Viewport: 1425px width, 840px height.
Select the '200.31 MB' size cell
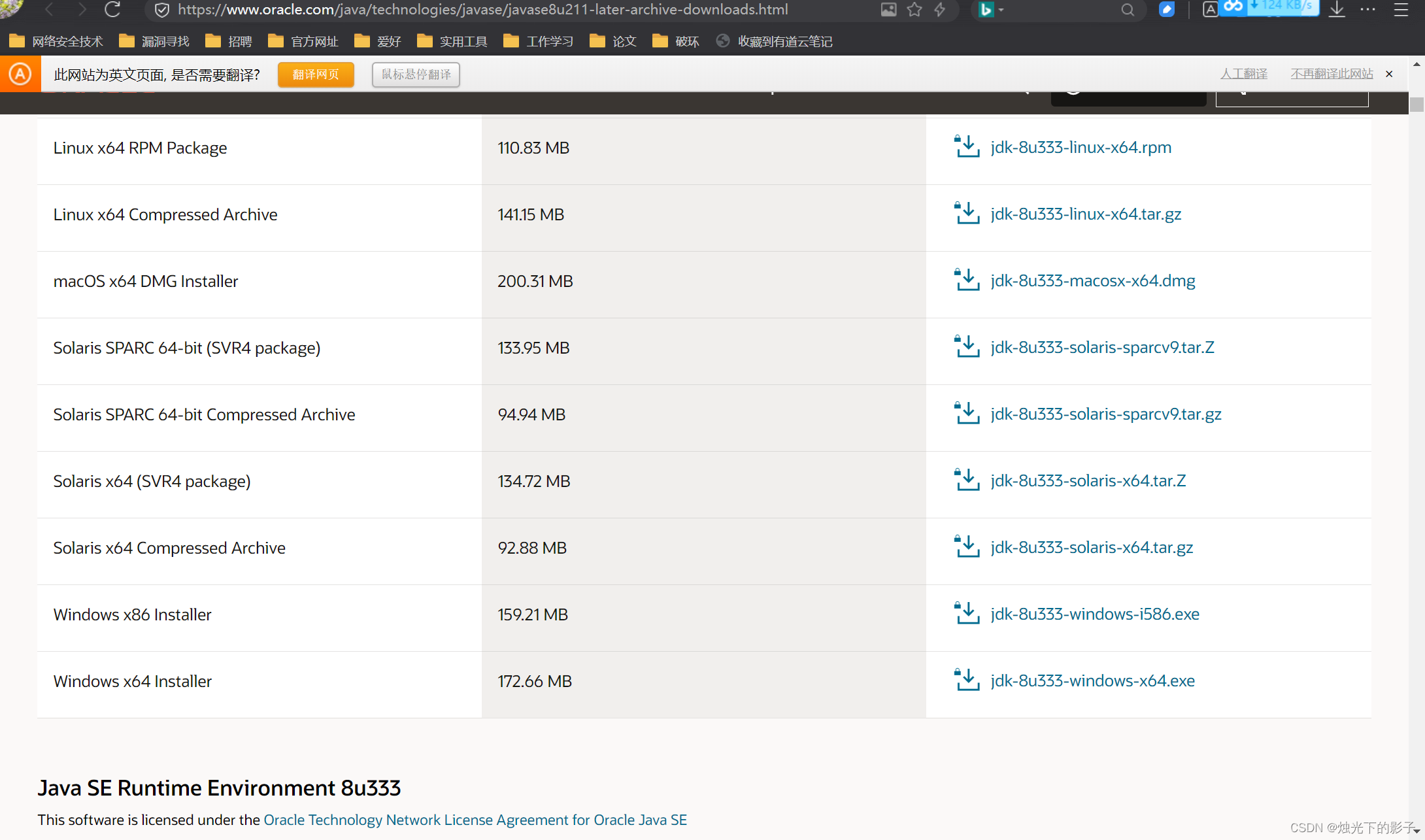535,281
